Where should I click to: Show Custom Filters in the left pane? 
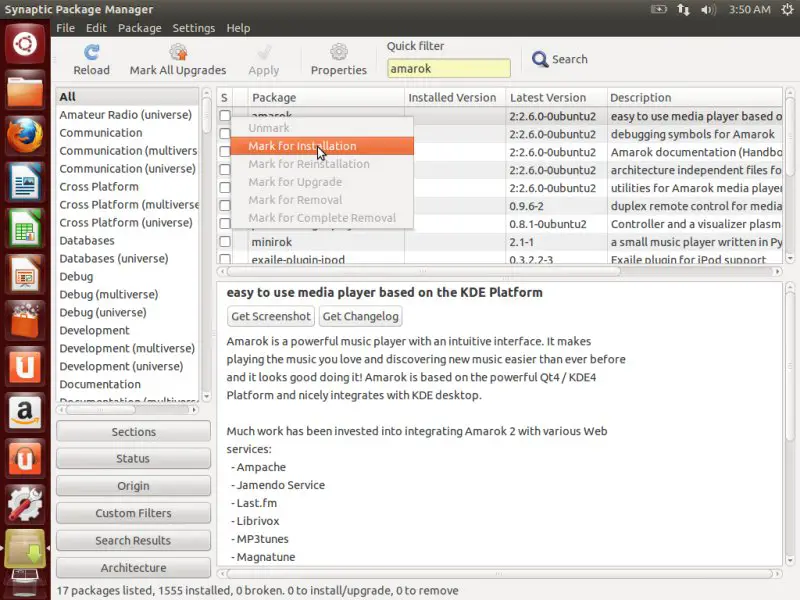[133, 513]
